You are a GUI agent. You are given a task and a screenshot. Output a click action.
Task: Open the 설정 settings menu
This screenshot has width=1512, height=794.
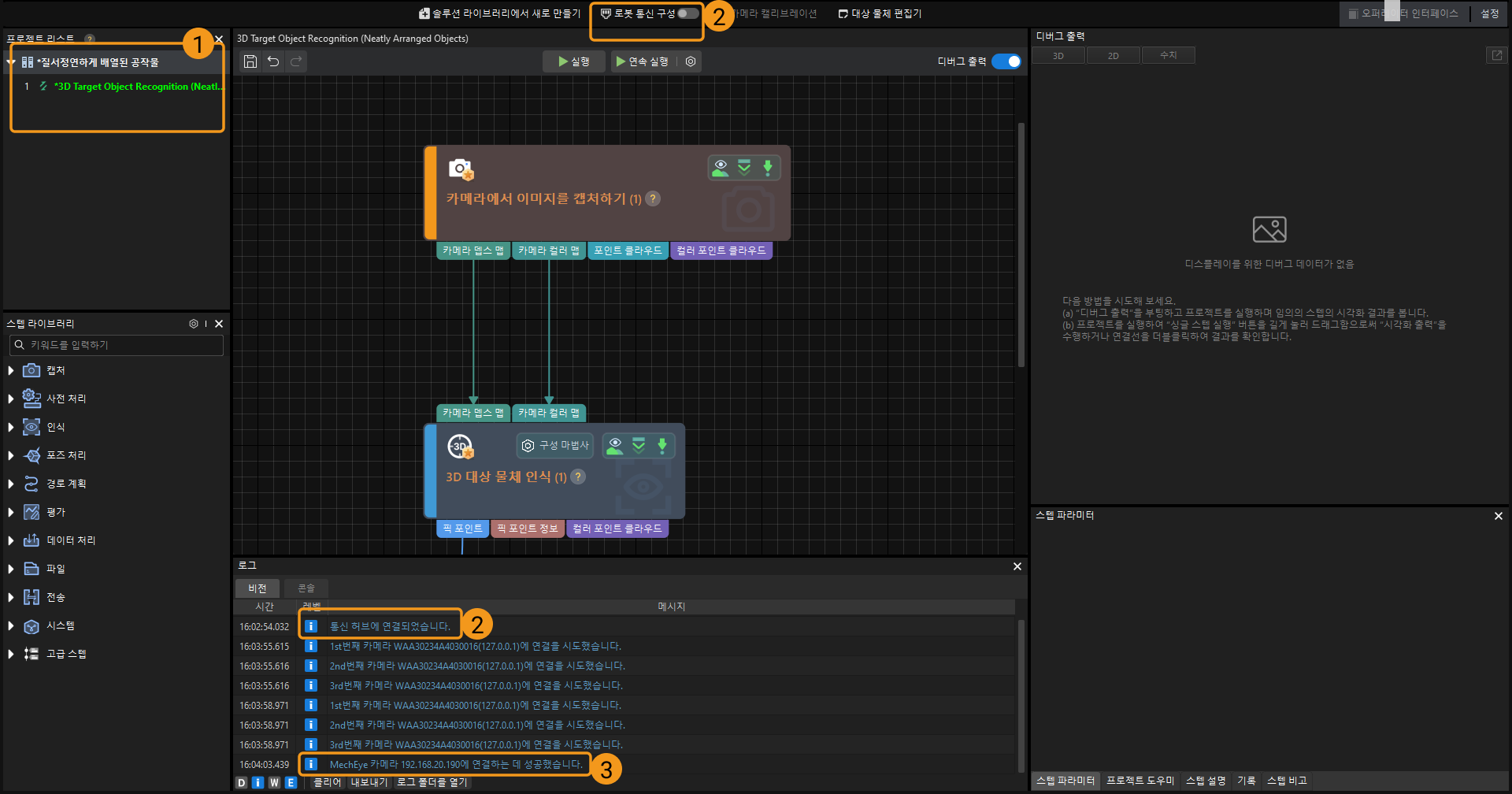click(x=1490, y=13)
